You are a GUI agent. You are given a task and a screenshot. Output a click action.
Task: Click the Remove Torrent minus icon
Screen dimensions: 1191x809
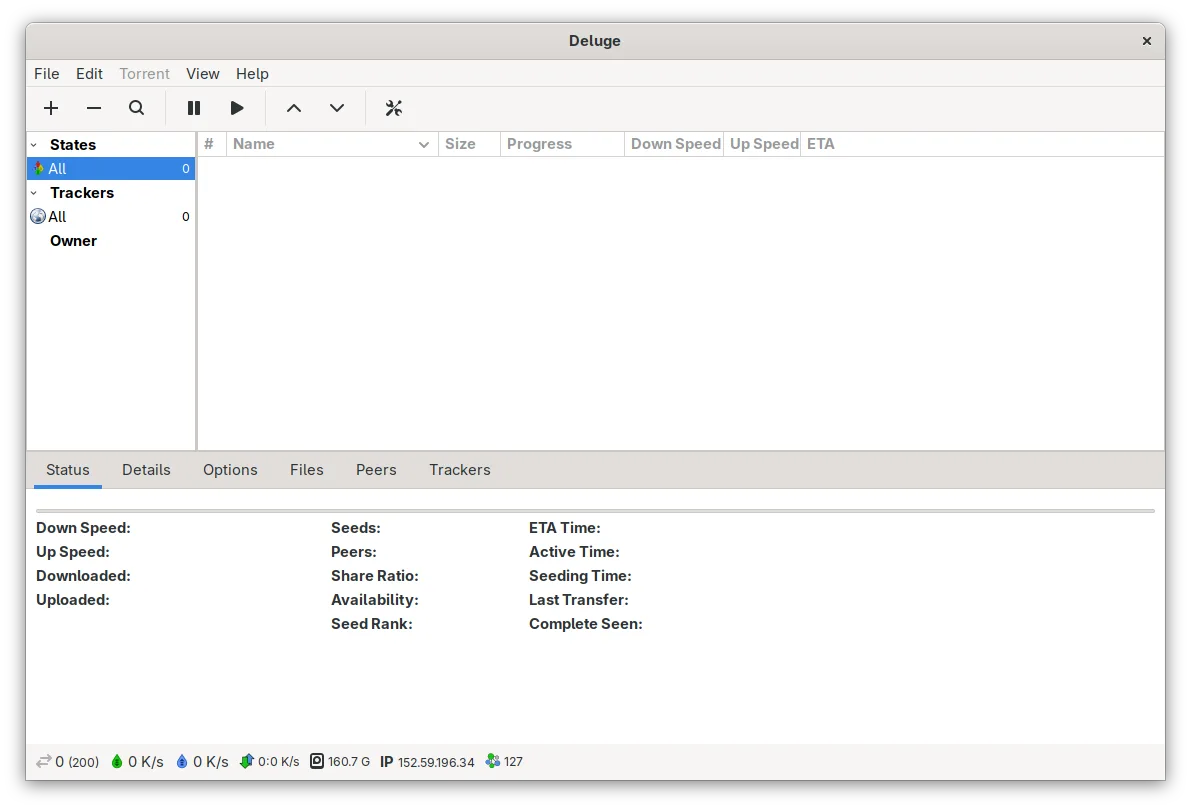(93, 108)
